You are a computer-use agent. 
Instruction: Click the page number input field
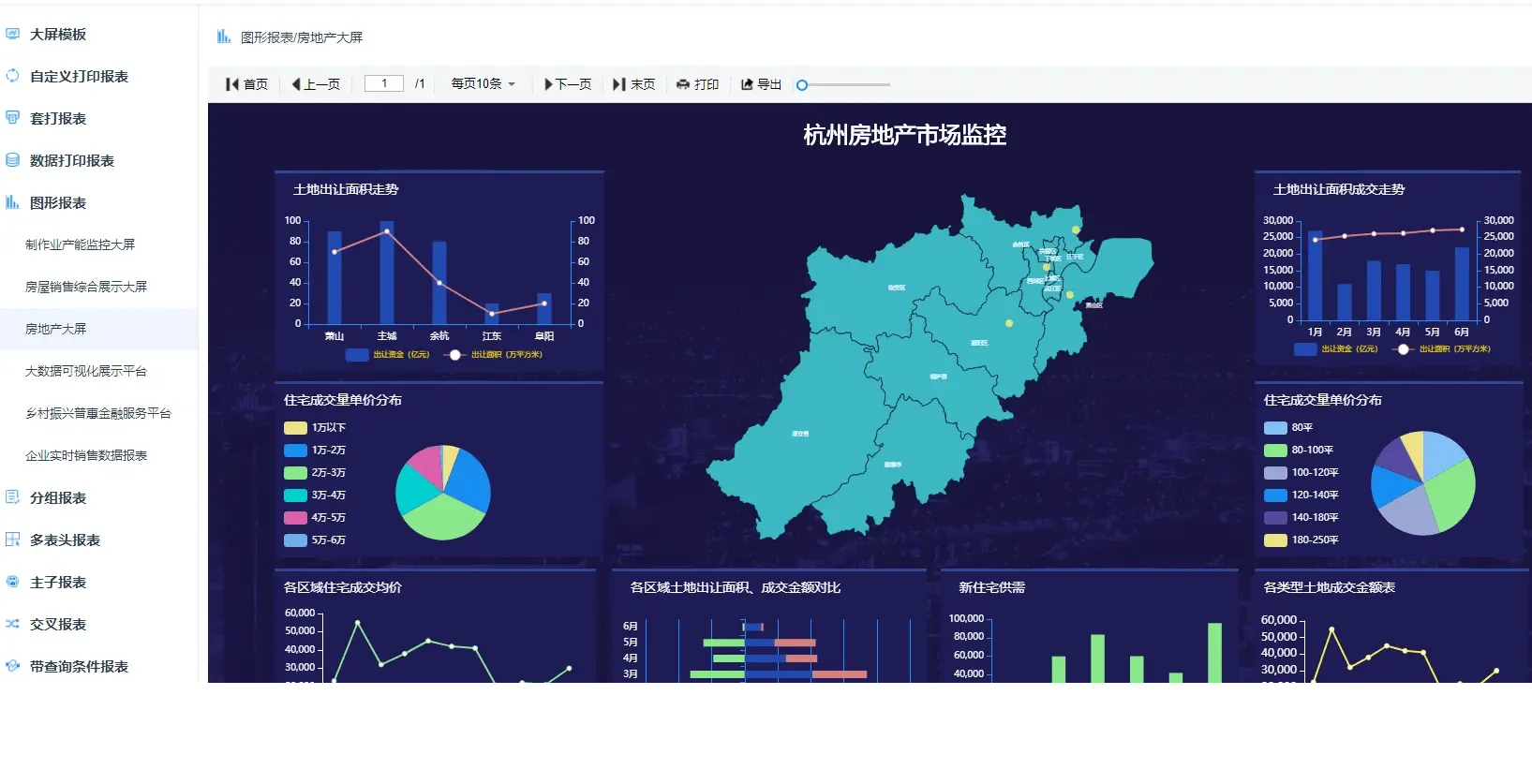tap(384, 83)
